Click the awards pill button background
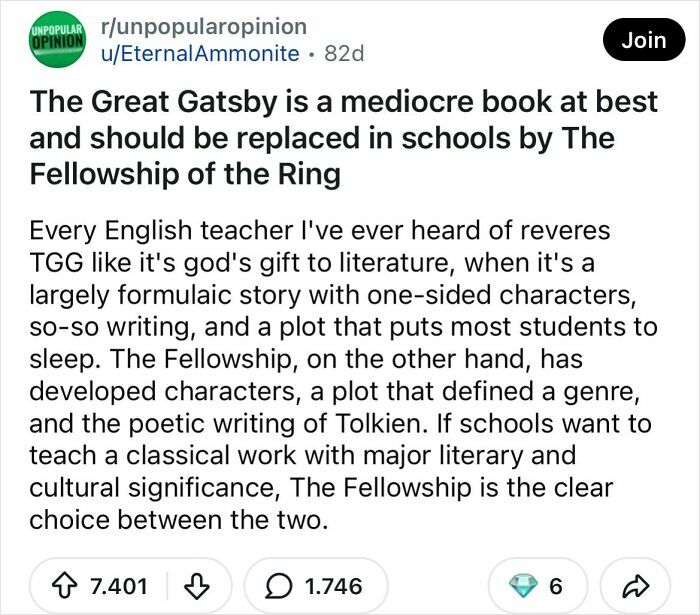Viewport: 700px width, 615px height. (x=538, y=586)
